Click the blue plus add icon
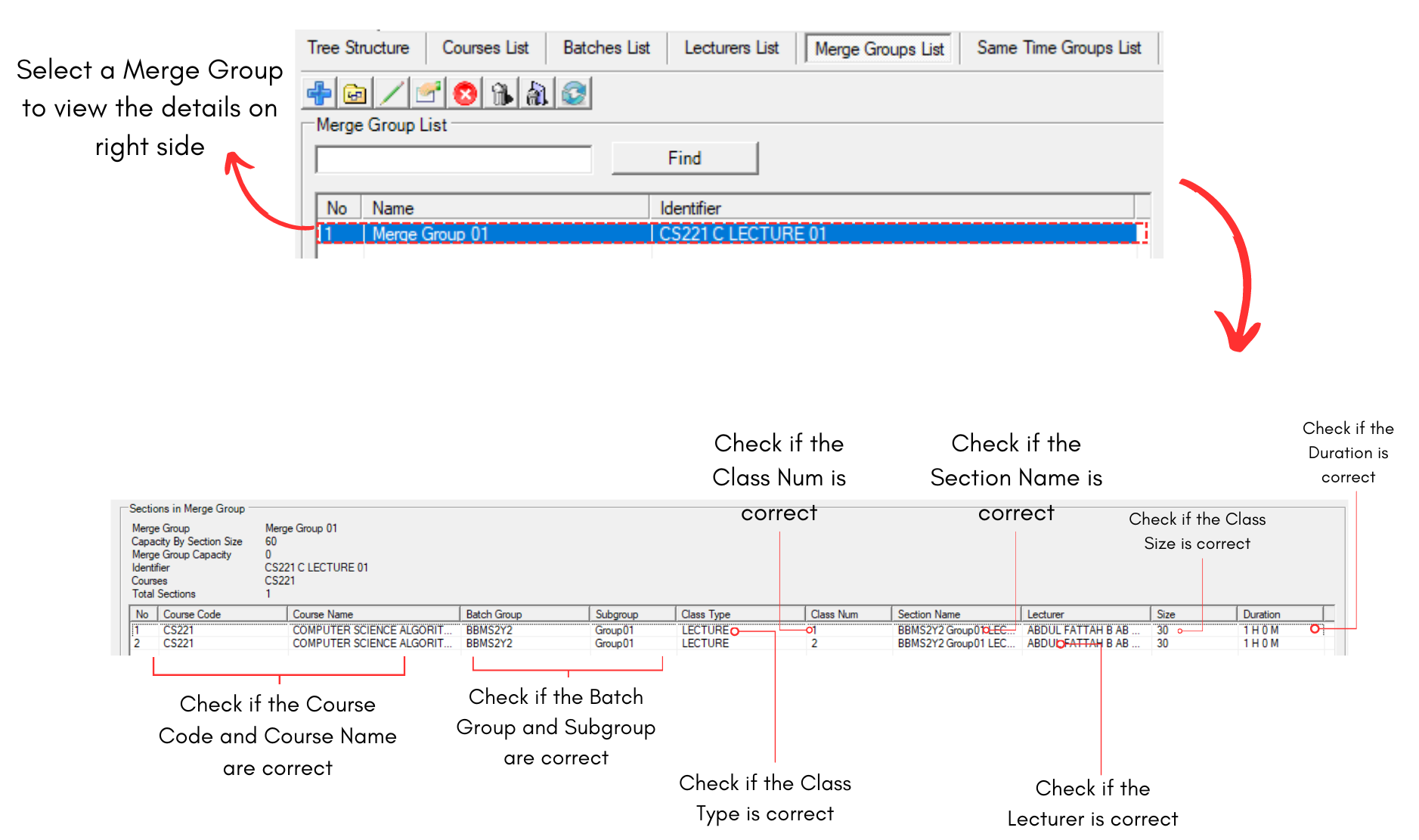Viewport: 1419px width, 840px height. 319,94
